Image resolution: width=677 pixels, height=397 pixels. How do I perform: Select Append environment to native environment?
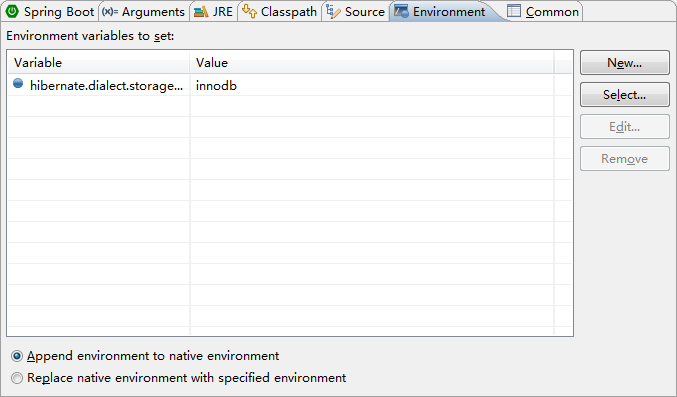145,356
